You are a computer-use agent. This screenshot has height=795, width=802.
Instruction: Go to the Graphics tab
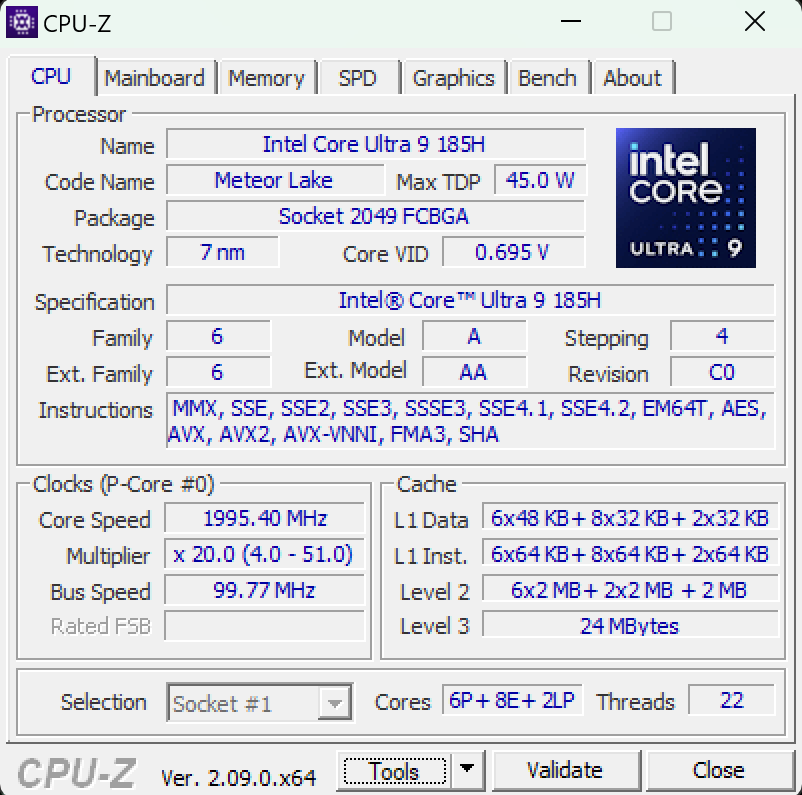454,77
